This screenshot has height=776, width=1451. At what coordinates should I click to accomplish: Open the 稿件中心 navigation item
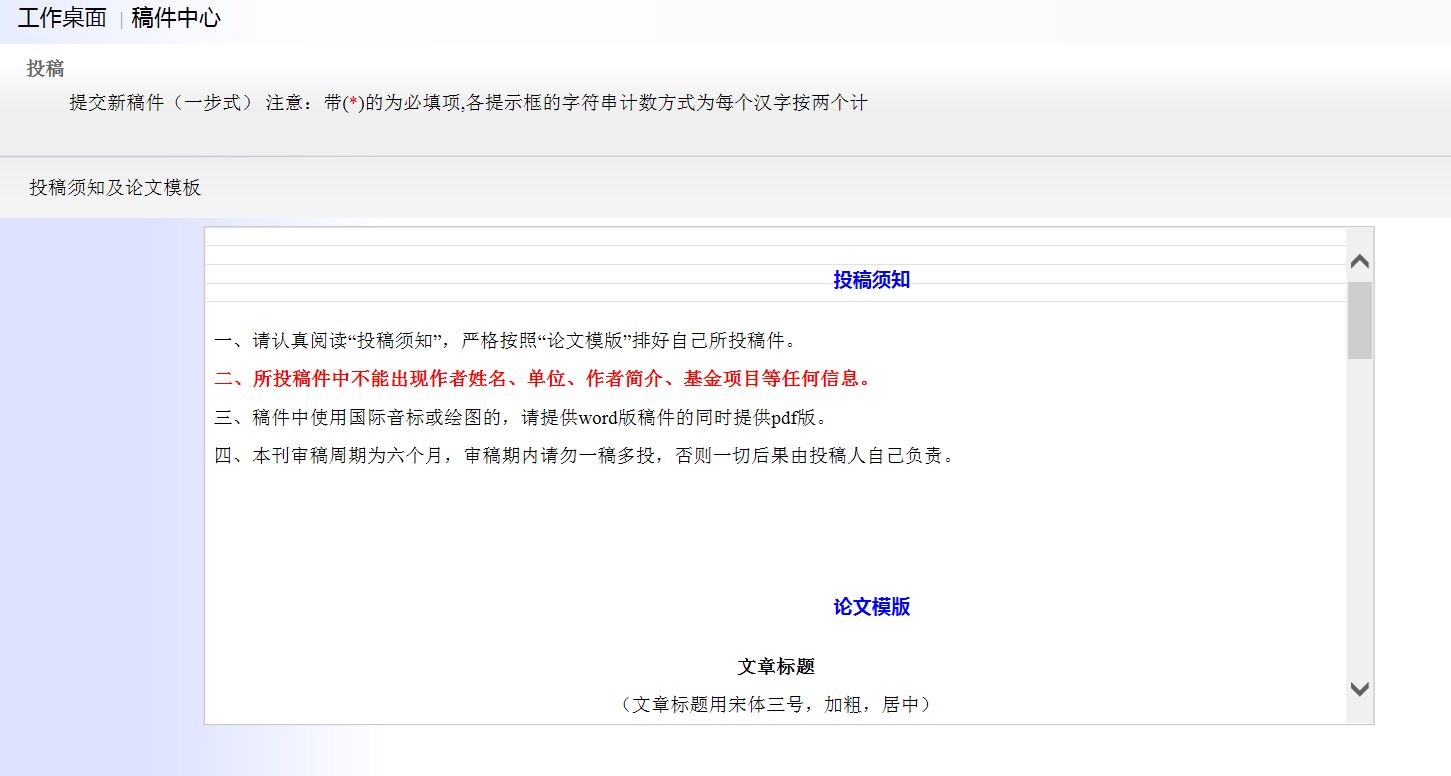(176, 18)
